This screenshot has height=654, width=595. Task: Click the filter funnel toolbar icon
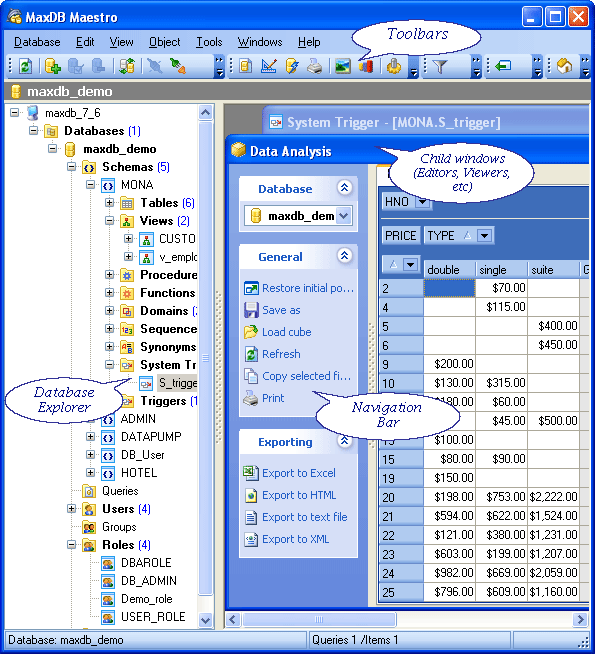click(x=440, y=66)
